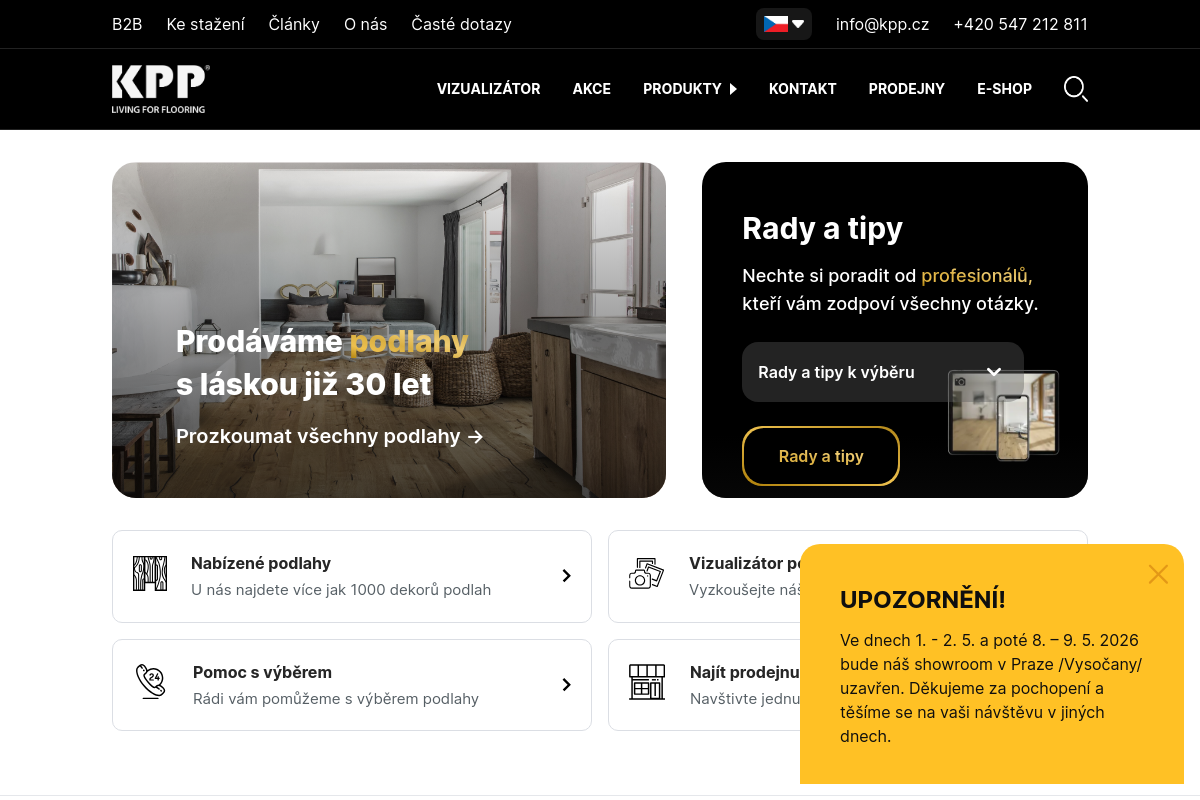Image resolution: width=1200 pixels, height=800 pixels.
Task: Open the language selector dropdown arrow
Action: (x=798, y=24)
